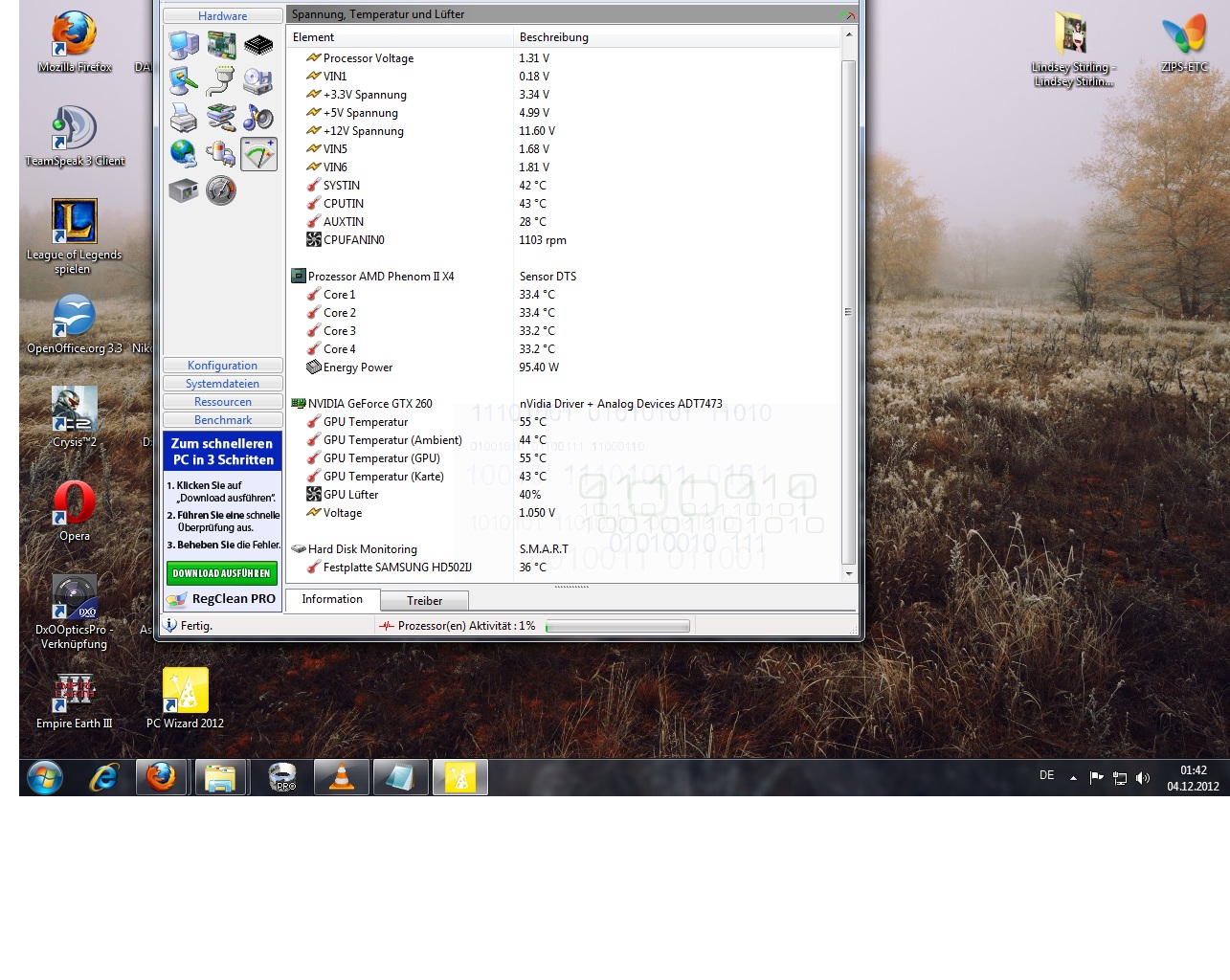Image resolution: width=1230 pixels, height=980 pixels.
Task: Open Windows Start menu orb
Action: click(45, 777)
